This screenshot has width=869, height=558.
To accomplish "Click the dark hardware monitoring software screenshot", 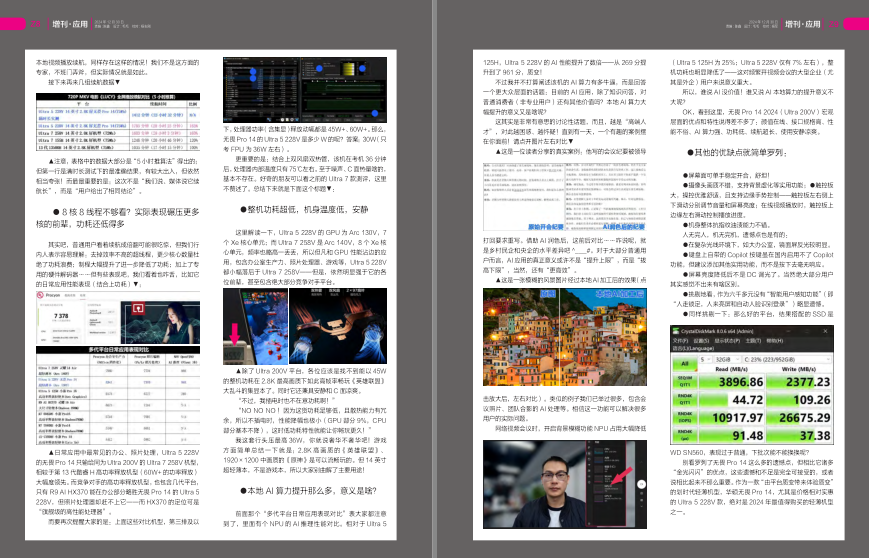I will [305, 89].
